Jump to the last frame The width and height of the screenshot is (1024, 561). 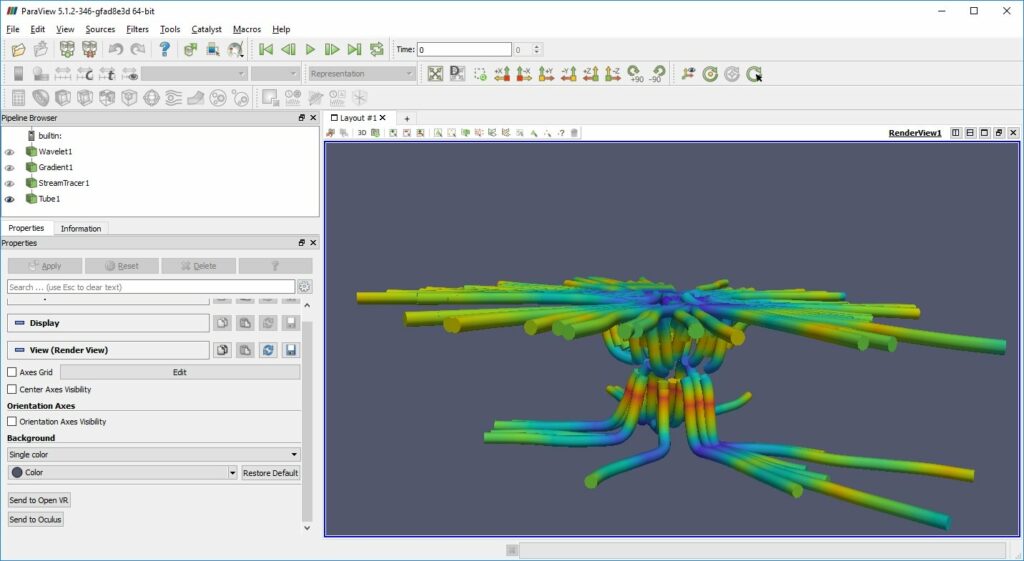coord(354,49)
